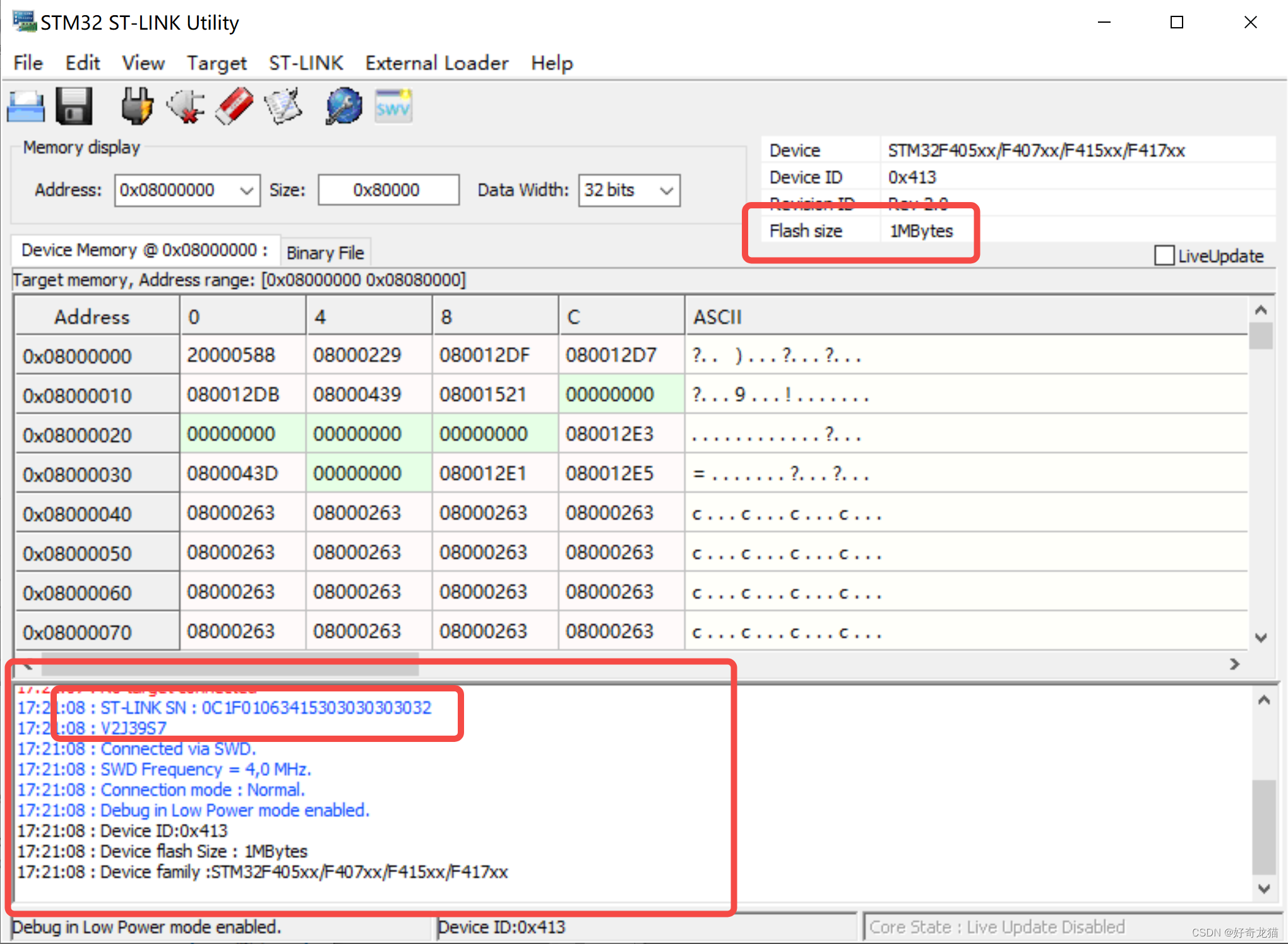
Task: Open the ST-LINK menu
Action: 306,63
